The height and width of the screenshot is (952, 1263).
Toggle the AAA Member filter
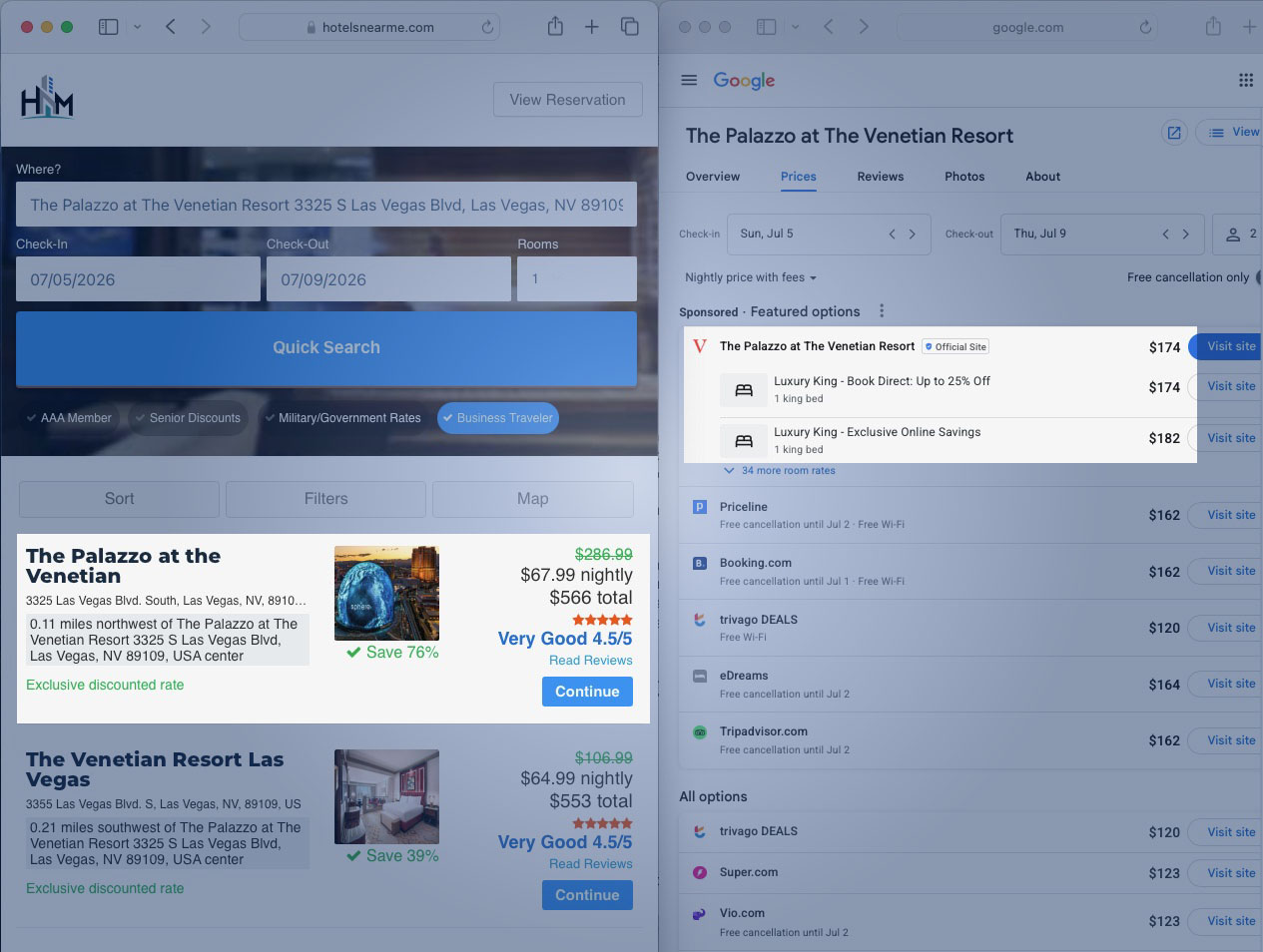[69, 418]
